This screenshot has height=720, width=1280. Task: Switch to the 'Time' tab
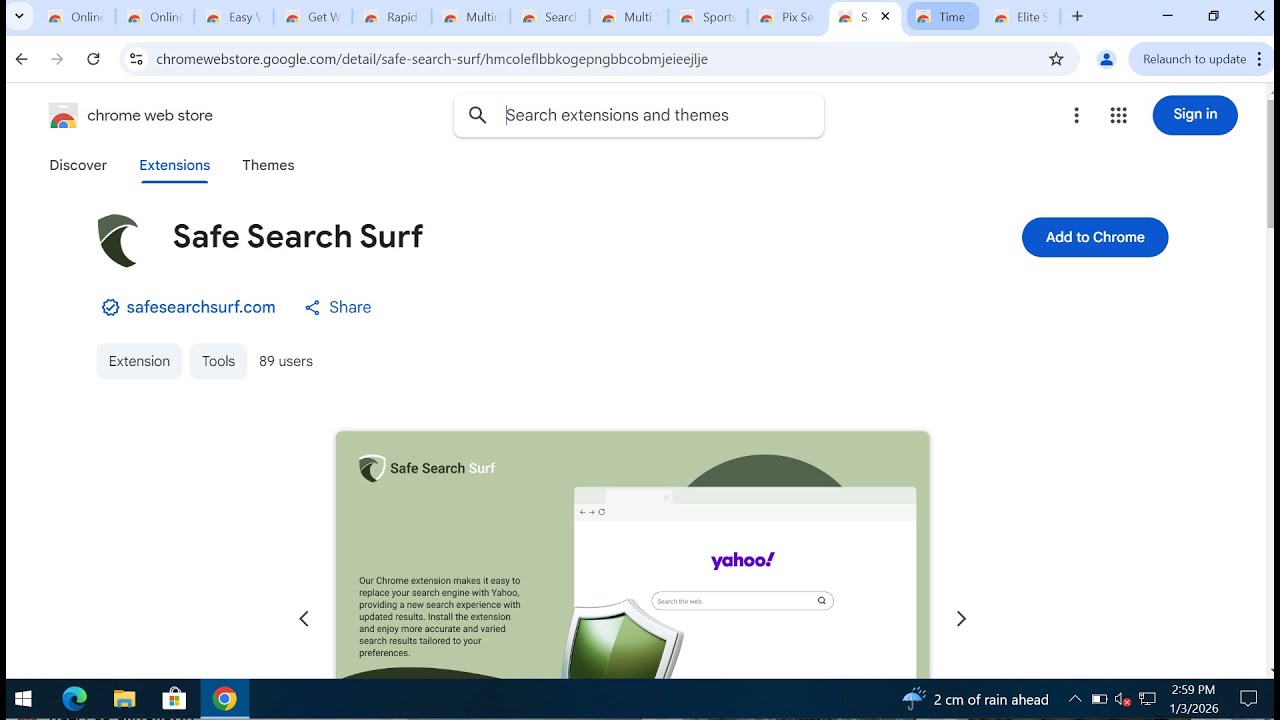(x=944, y=17)
